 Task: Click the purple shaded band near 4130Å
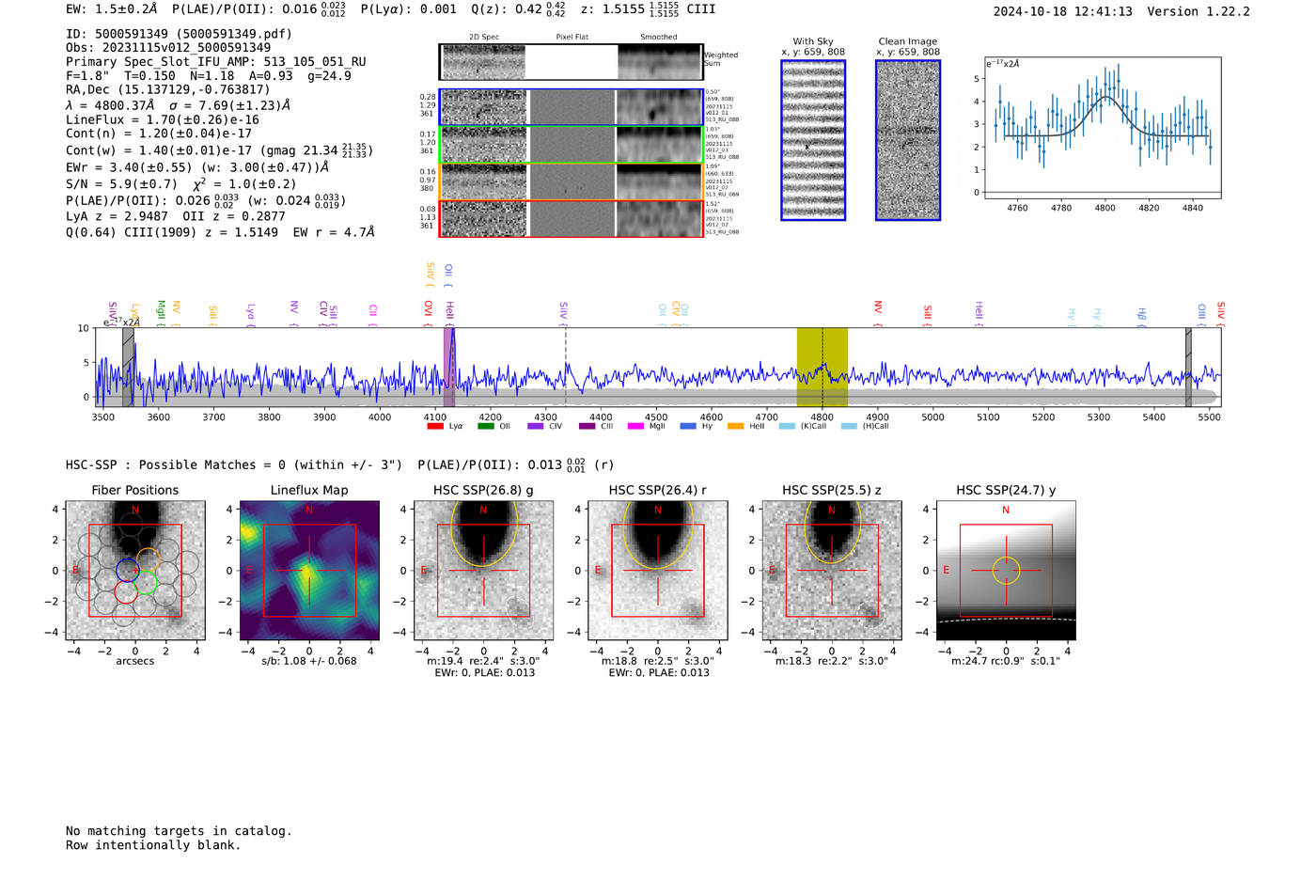coord(449,367)
